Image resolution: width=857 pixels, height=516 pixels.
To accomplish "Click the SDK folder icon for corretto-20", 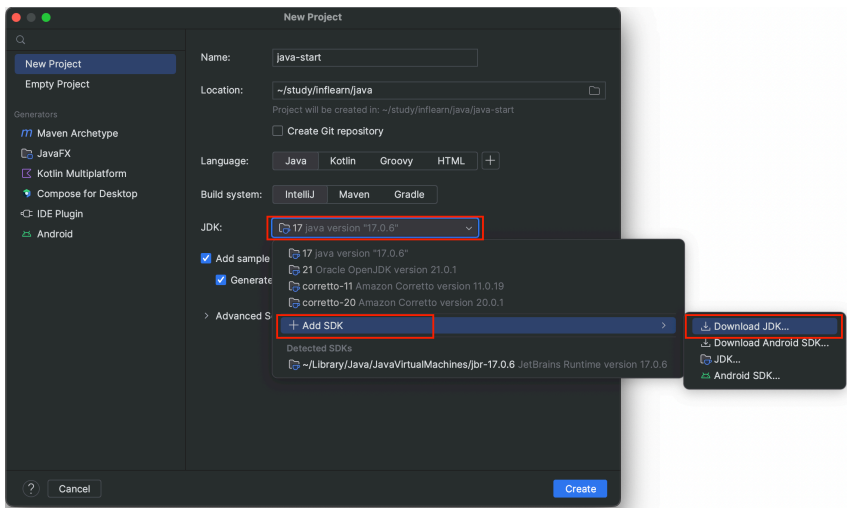I will (294, 303).
